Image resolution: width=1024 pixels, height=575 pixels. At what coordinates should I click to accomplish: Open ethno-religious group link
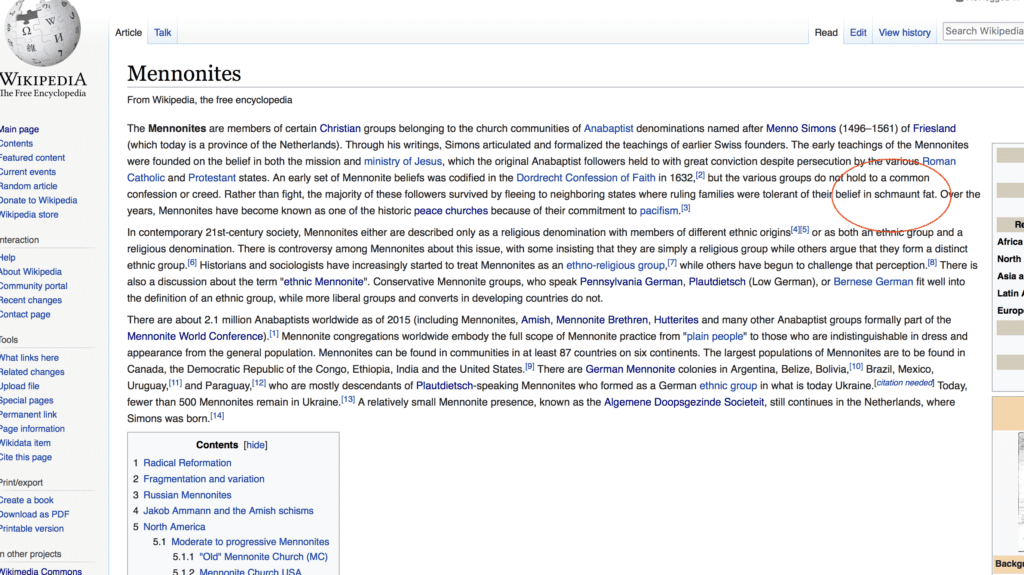[x=615, y=265]
